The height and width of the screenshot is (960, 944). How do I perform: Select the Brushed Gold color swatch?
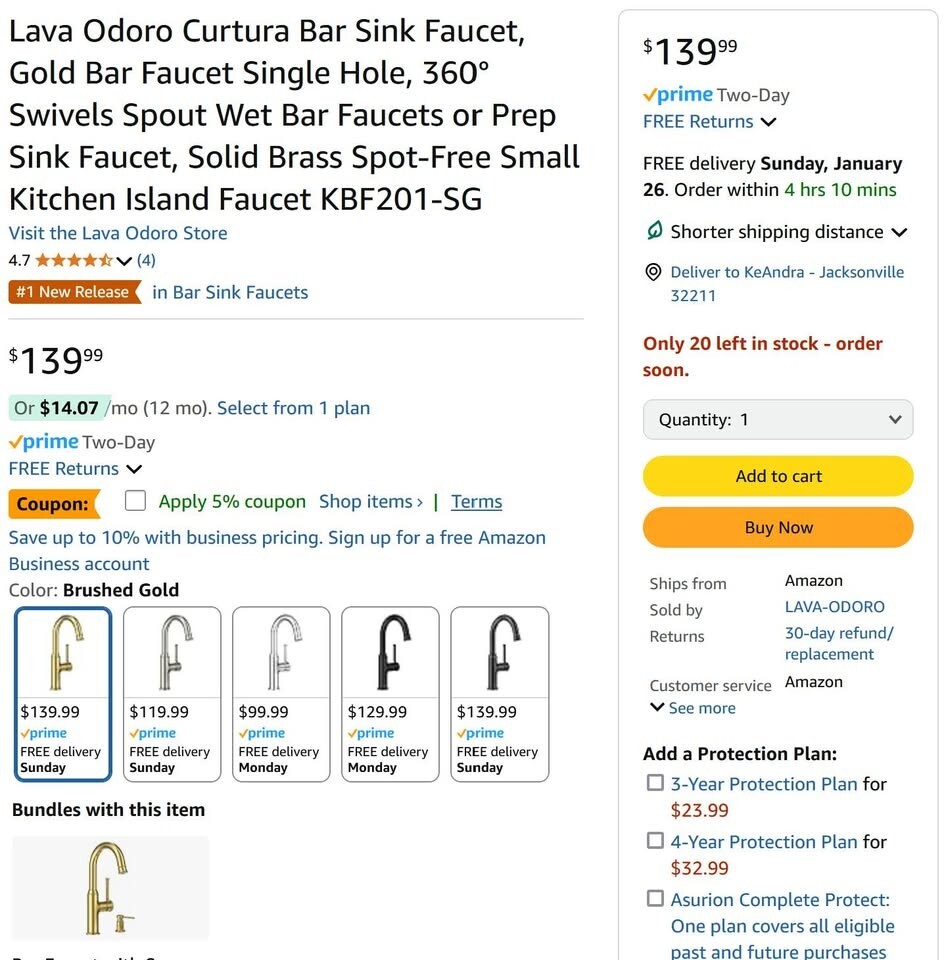64,693
